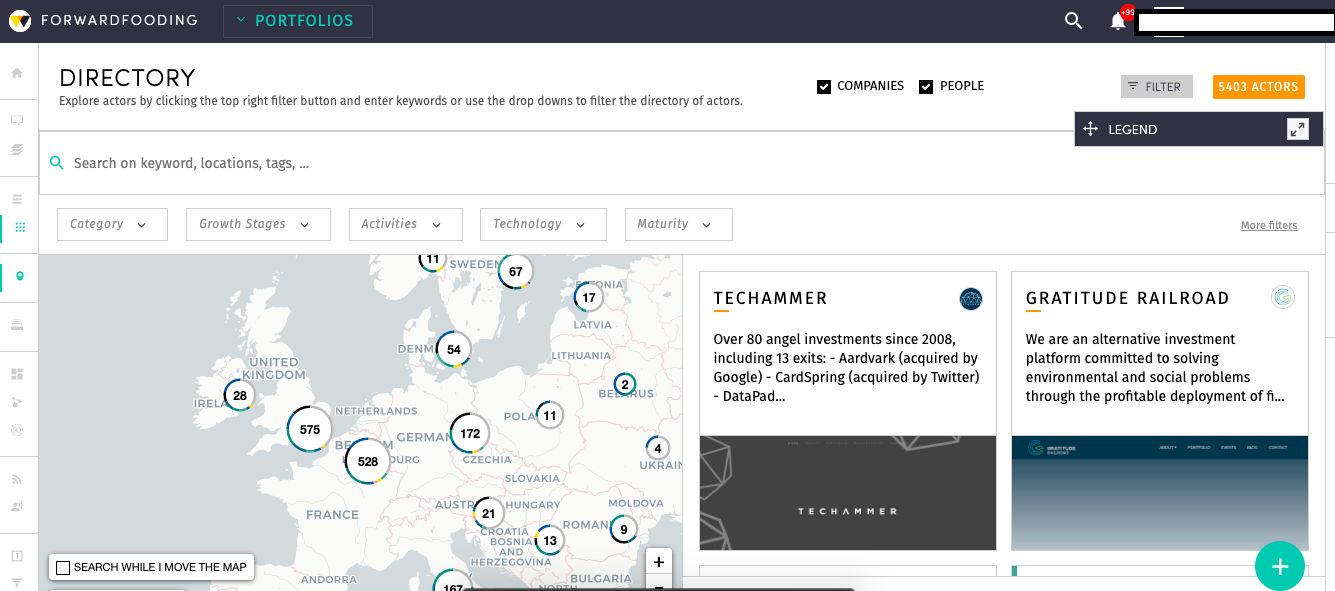Click the 4 cluster over Ukraine
Screen dimensions: 1335x591
click(x=657, y=448)
